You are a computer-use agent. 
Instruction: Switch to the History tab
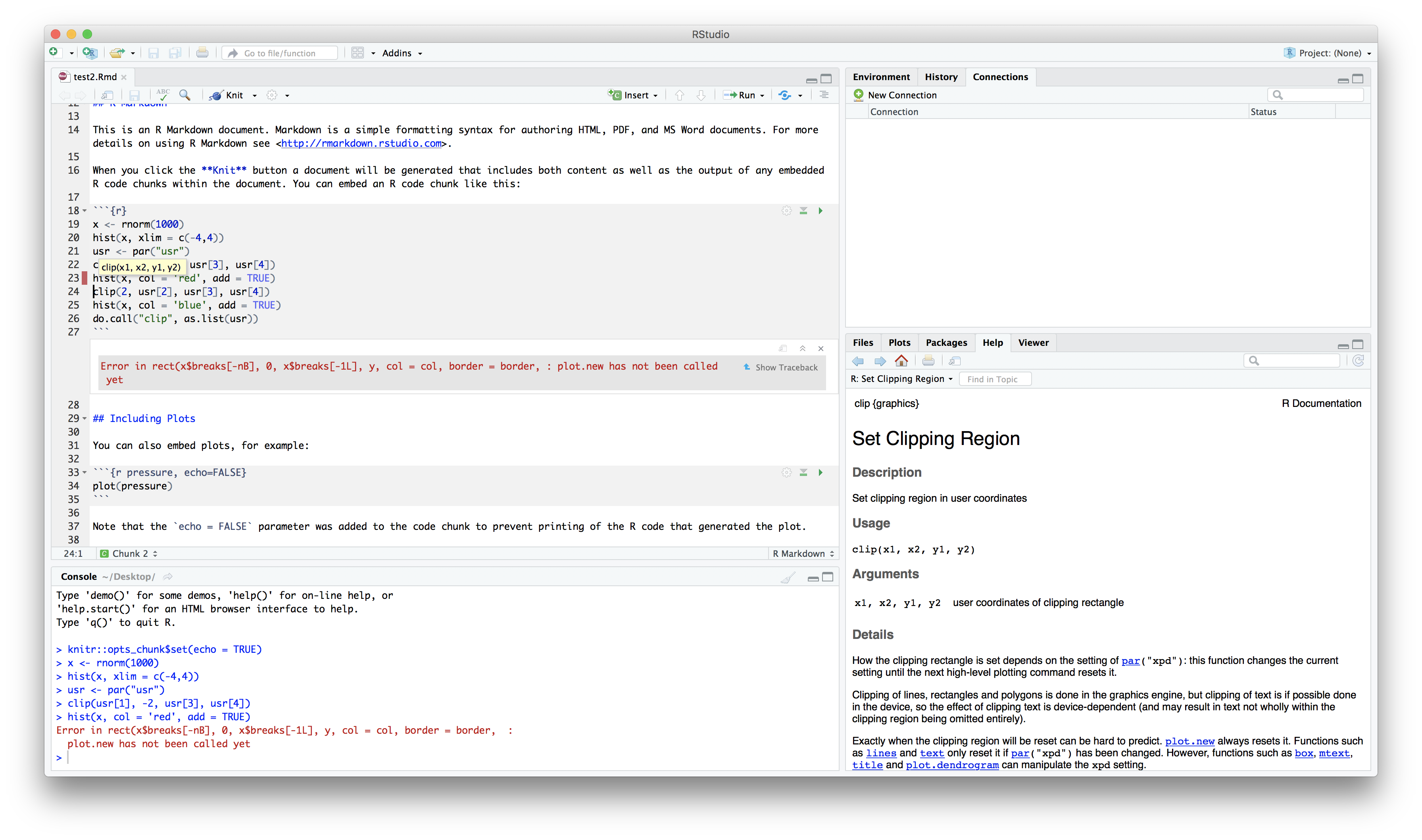pos(941,77)
